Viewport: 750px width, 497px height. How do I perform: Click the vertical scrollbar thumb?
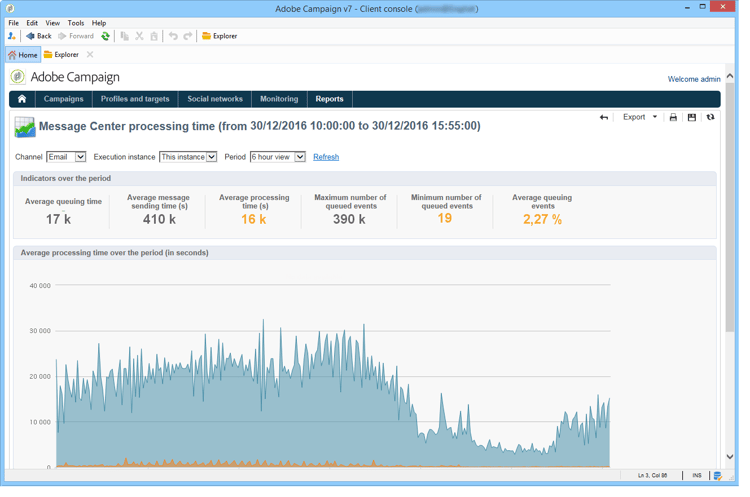(x=730, y=207)
